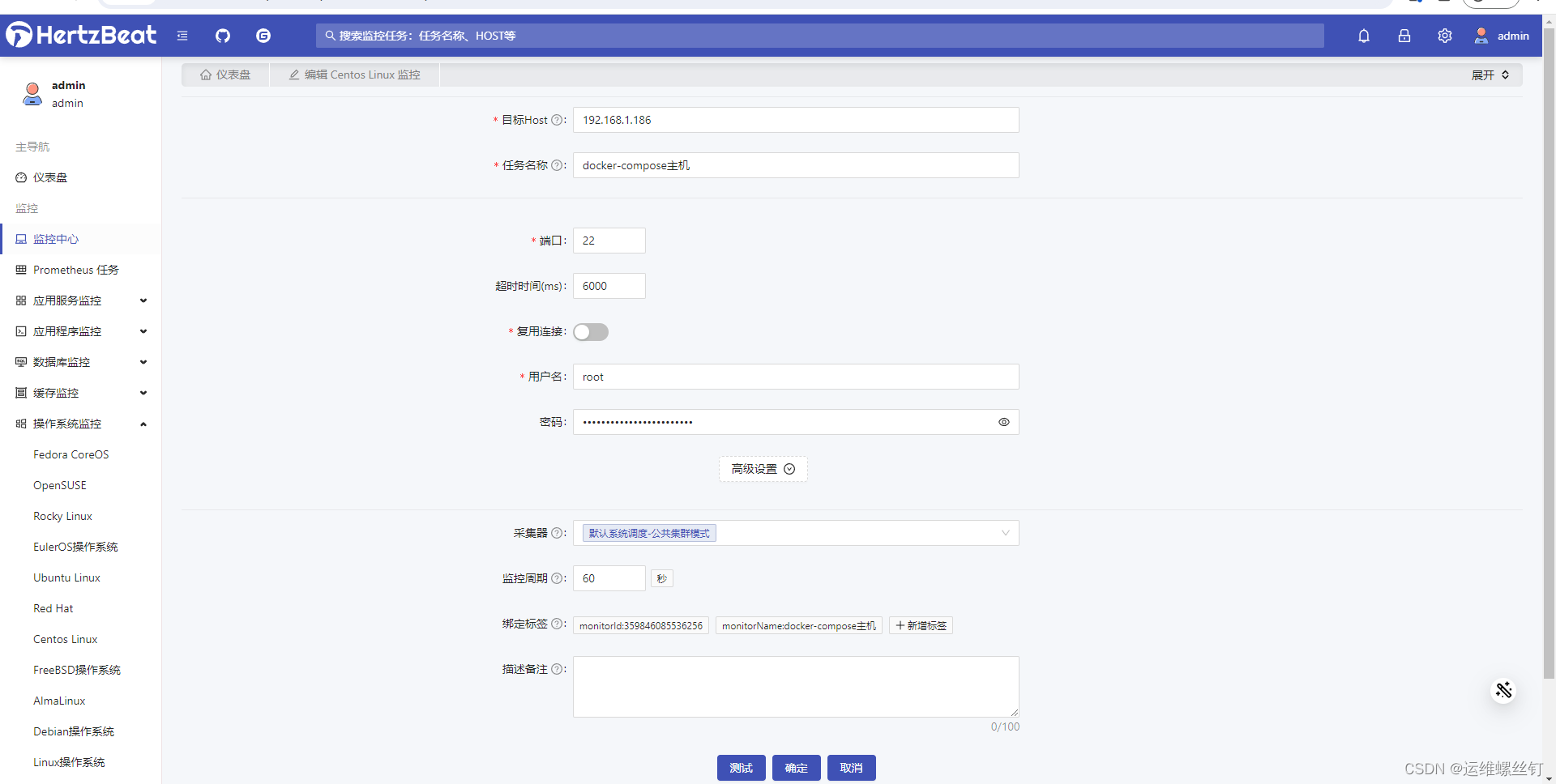Expand the 数据库监控 menu
The image size is (1556, 784).
point(81,362)
